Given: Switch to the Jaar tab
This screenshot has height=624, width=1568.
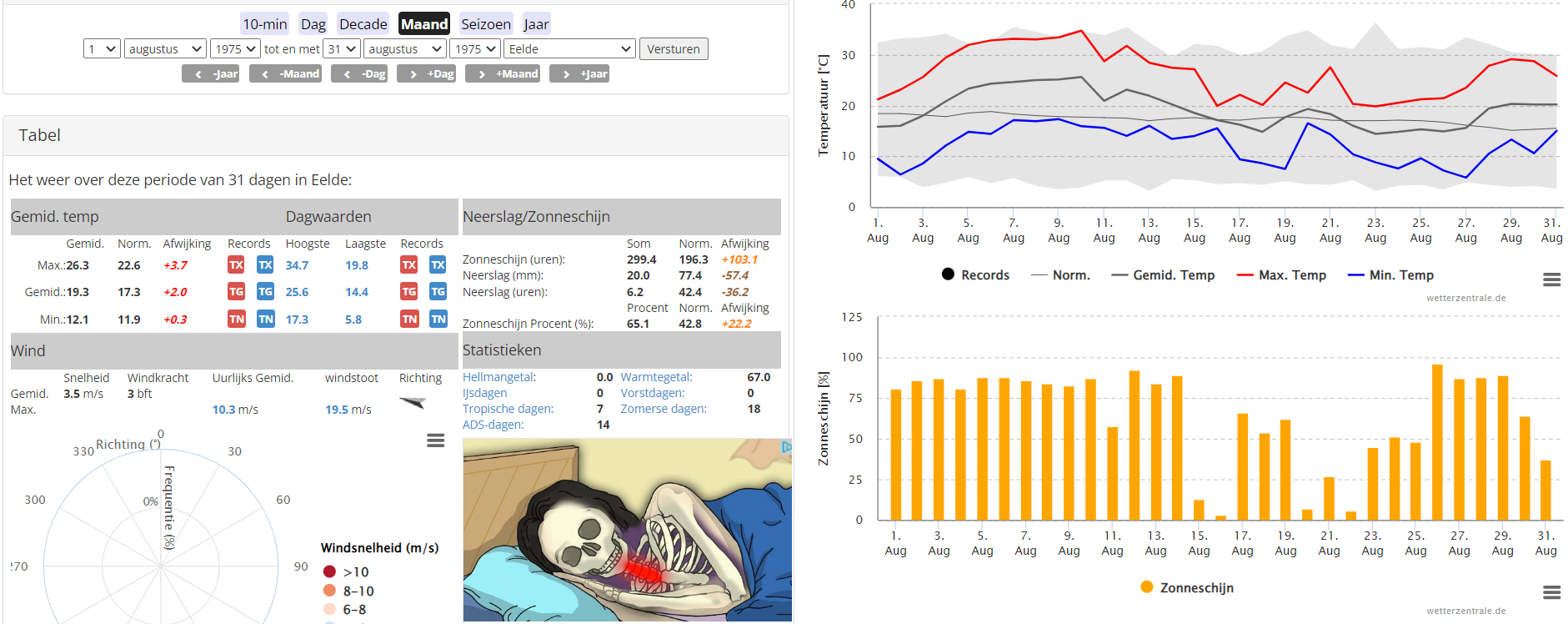Looking at the screenshot, I should pyautogui.click(x=536, y=24).
